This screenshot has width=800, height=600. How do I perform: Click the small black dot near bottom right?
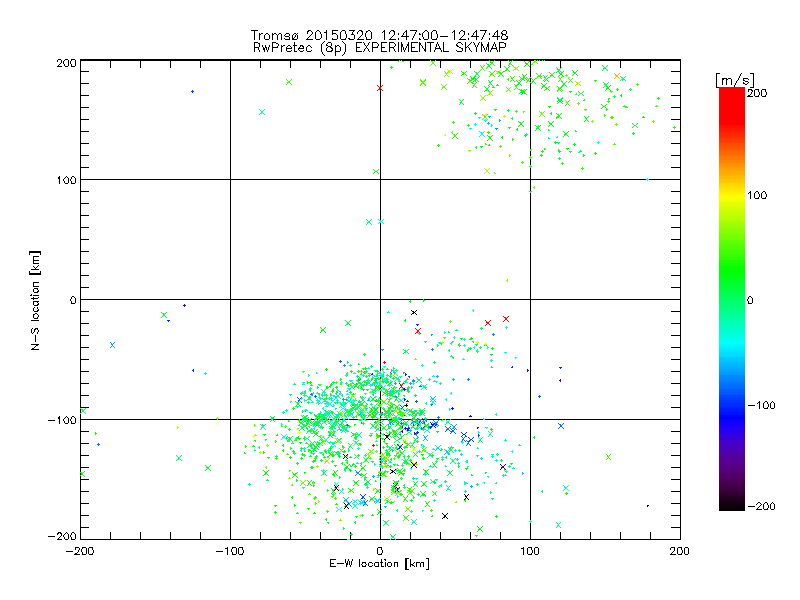pyautogui.click(x=648, y=506)
